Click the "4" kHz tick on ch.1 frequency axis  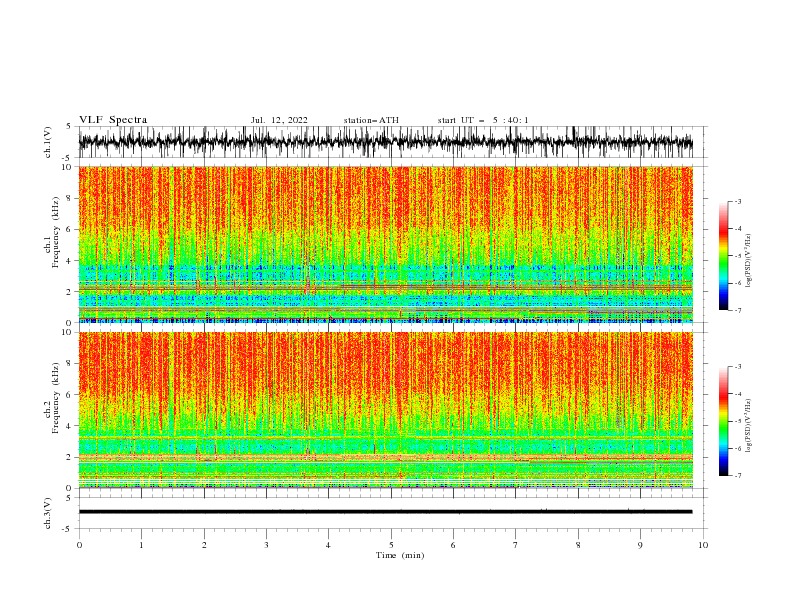[x=70, y=261]
